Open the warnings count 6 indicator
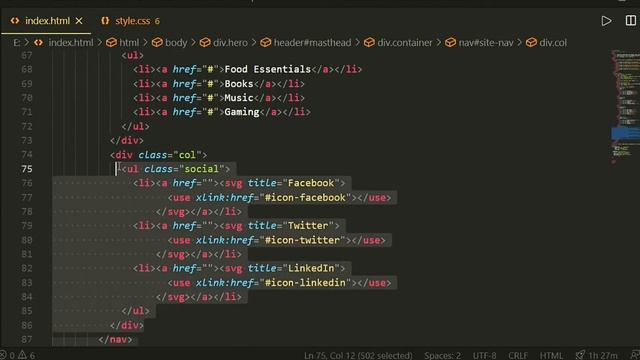This screenshot has width=640, height=360. pos(27,355)
